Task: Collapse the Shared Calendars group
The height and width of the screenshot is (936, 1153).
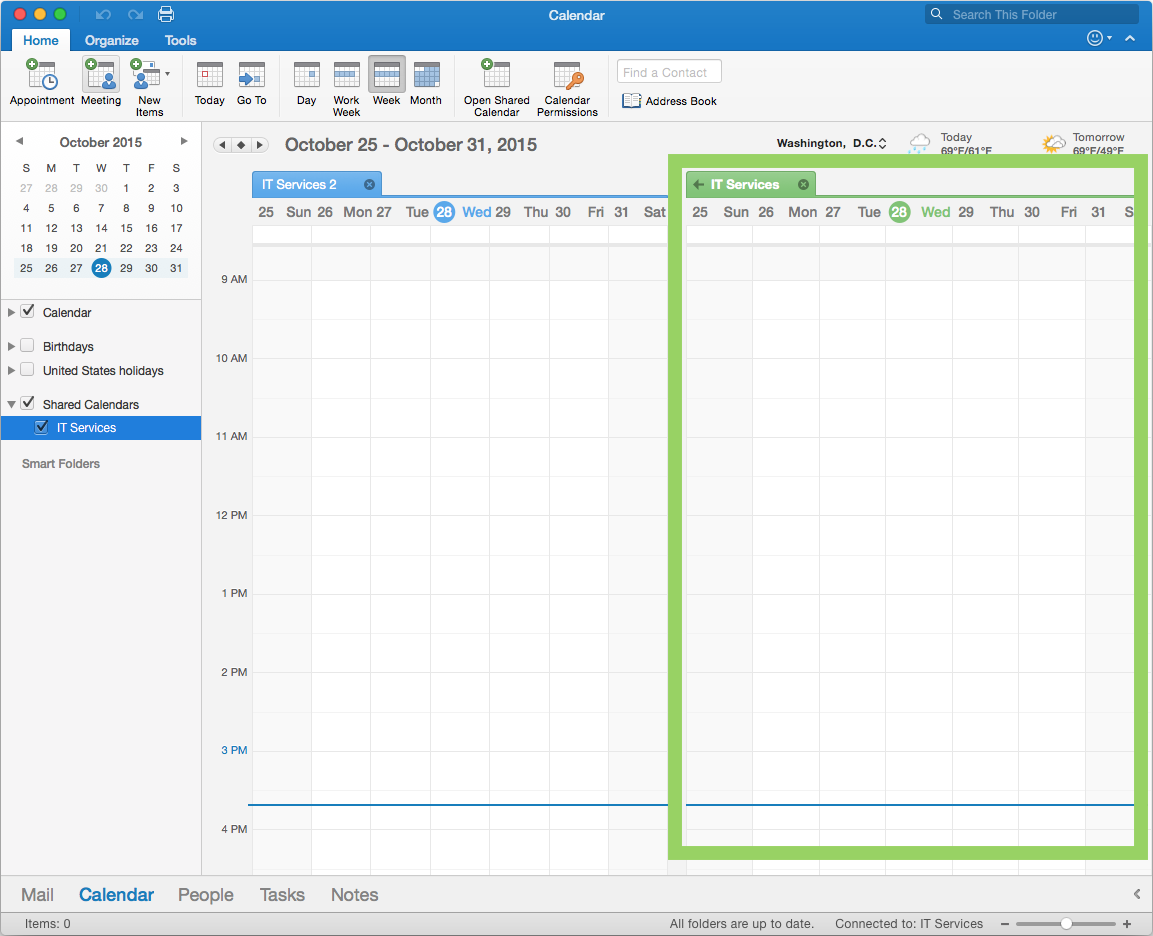Action: (12, 405)
